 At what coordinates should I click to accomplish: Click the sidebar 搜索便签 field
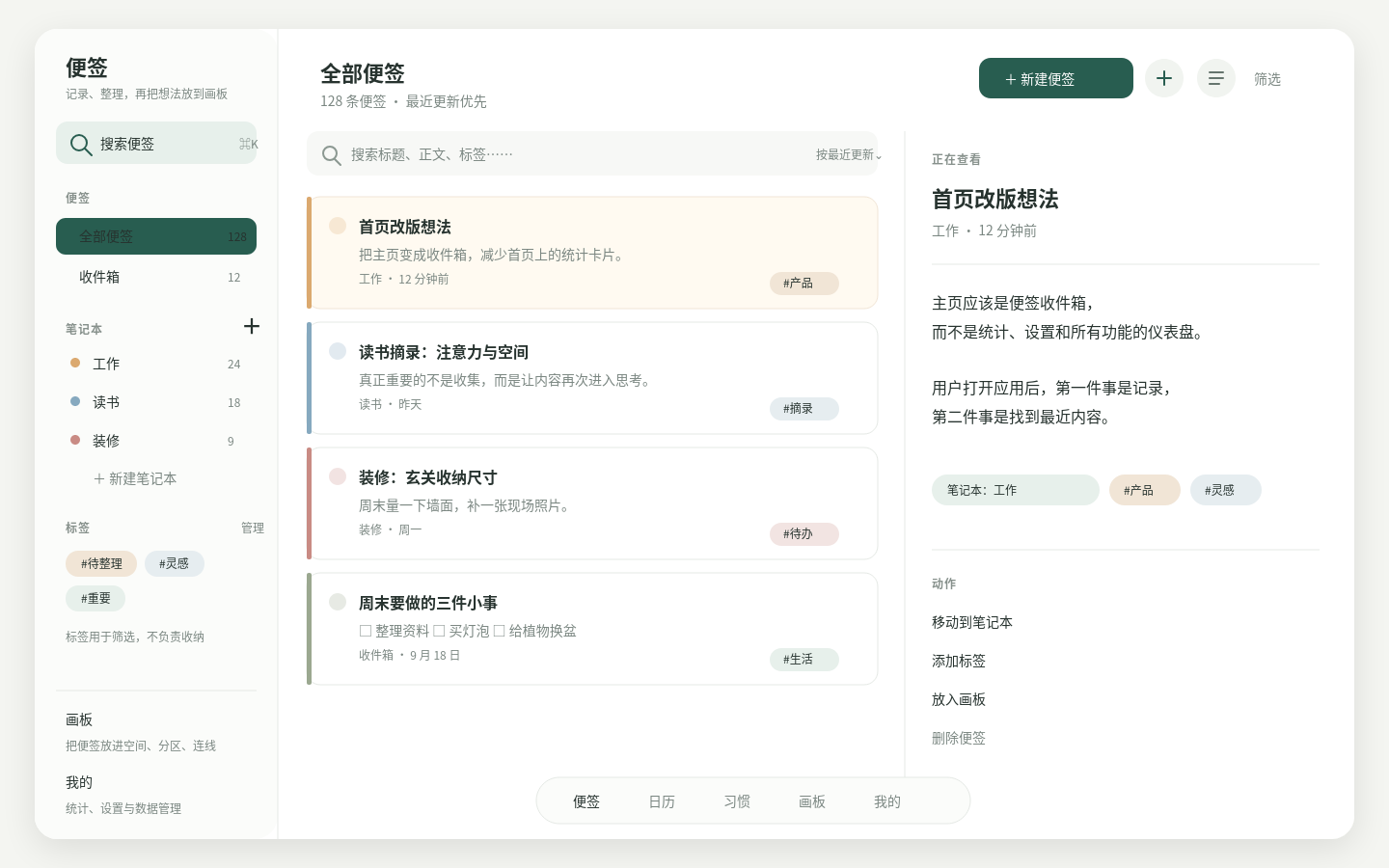point(156,143)
